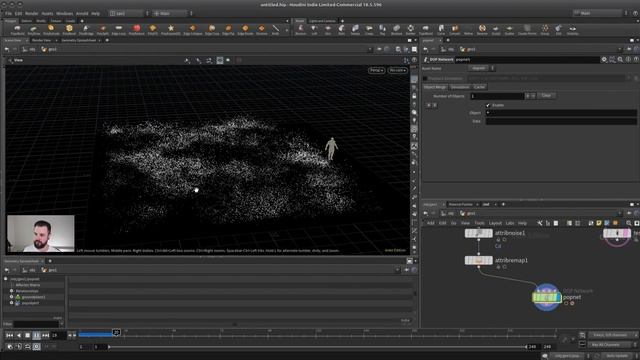Click the network editor zoom search icon
Viewport: 640px width, 360px height.
click(629, 223)
